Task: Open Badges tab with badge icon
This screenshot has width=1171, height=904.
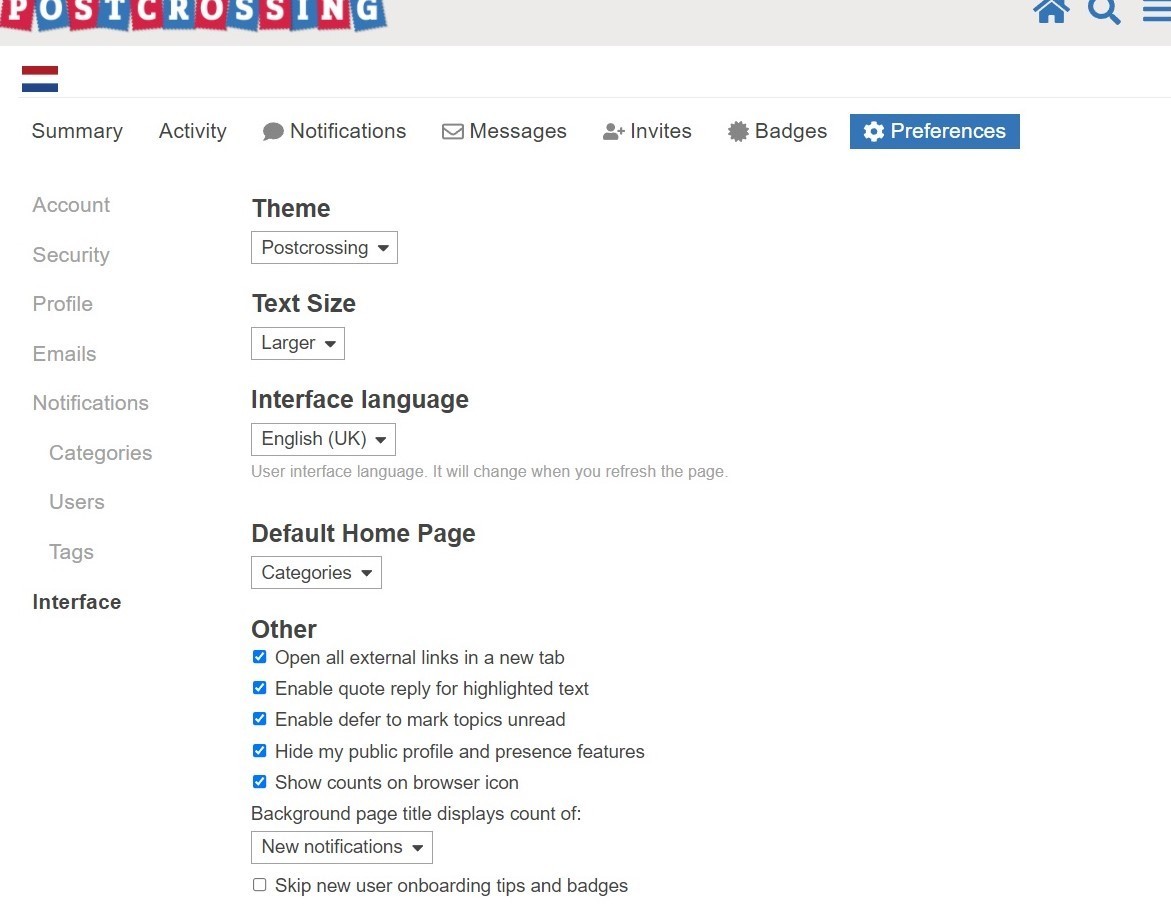Action: [777, 131]
